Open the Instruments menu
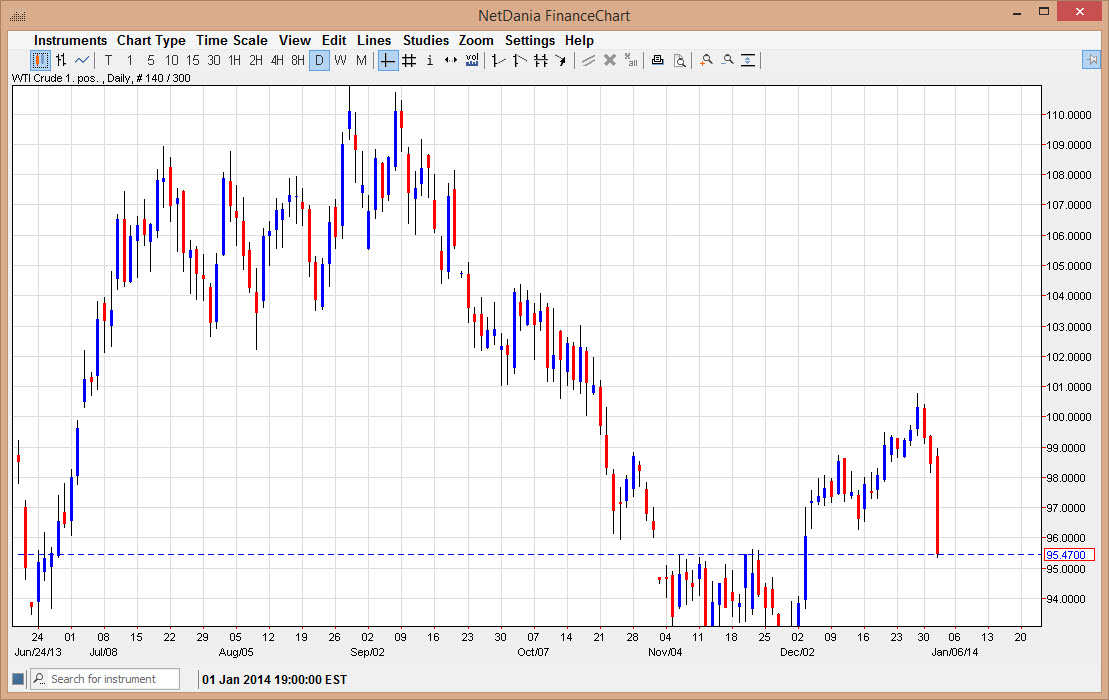This screenshot has width=1109, height=700. click(x=70, y=40)
